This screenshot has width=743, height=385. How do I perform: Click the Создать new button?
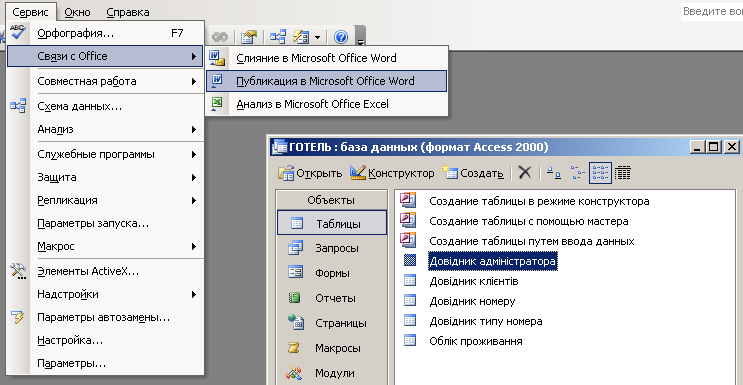click(472, 173)
